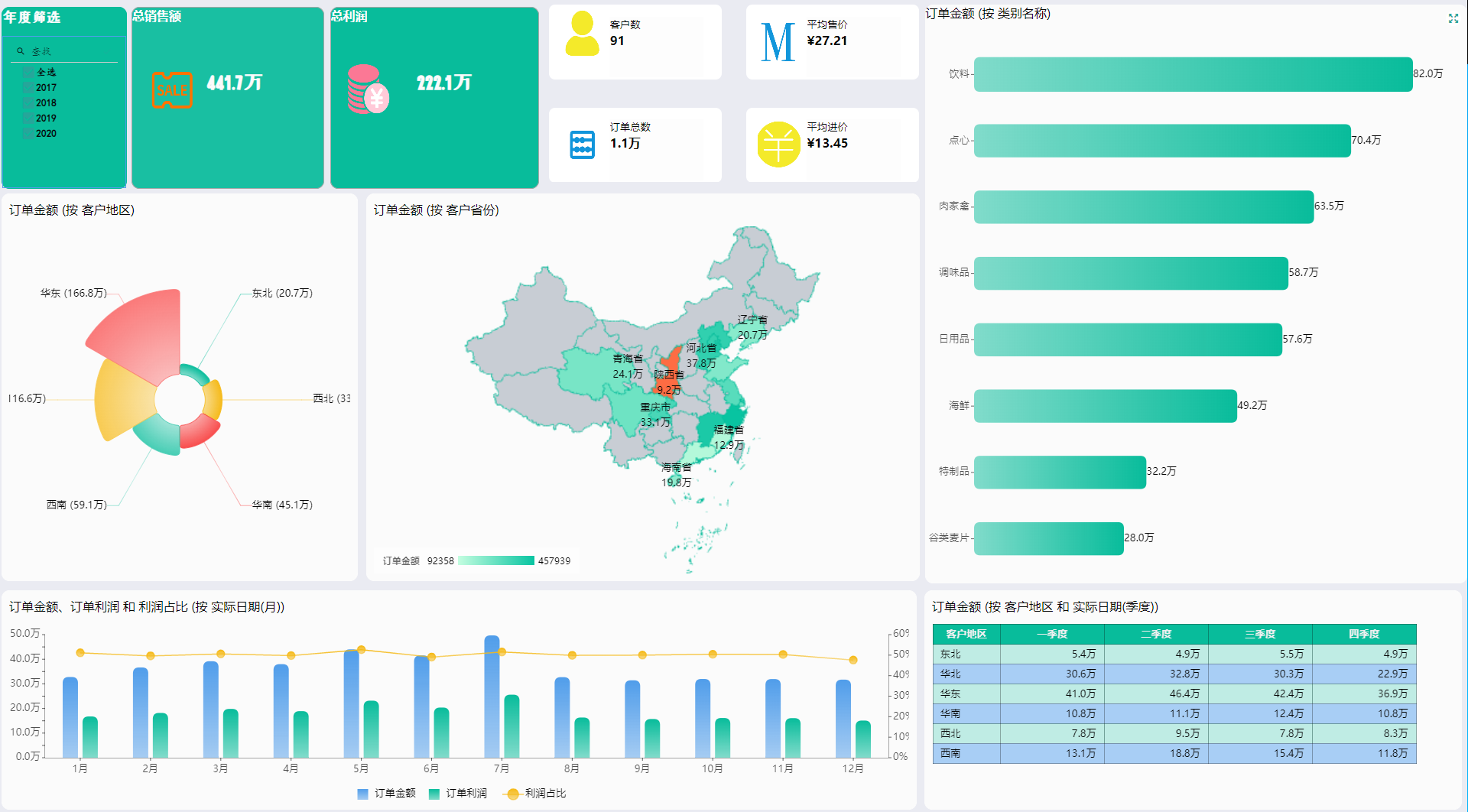Click the 一季度 table column header

point(1052,634)
